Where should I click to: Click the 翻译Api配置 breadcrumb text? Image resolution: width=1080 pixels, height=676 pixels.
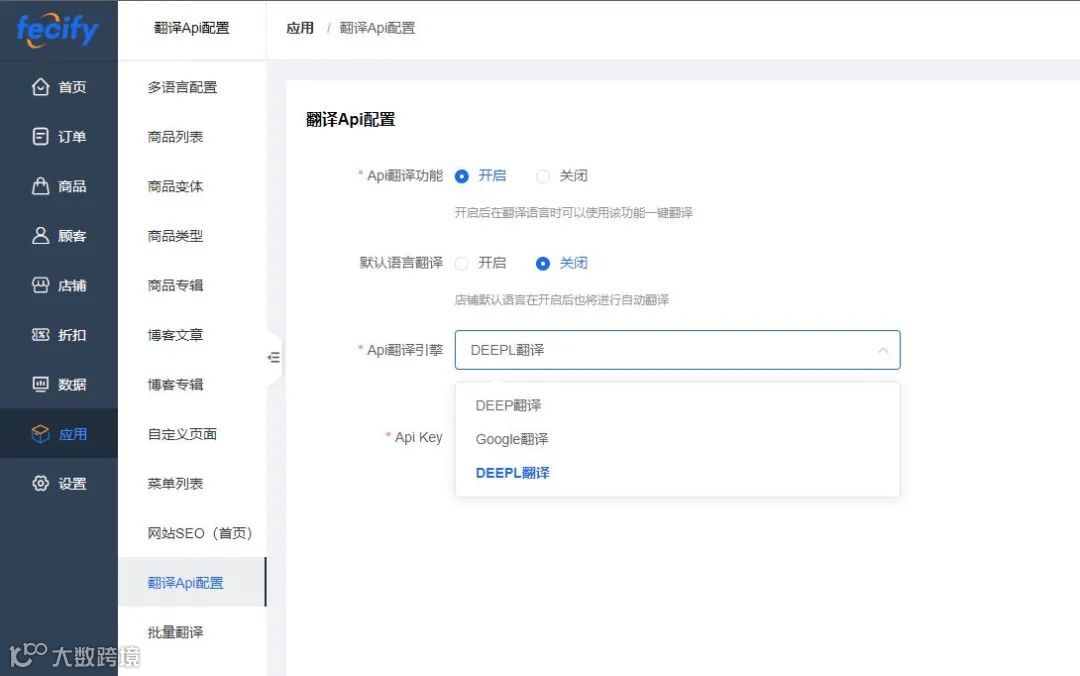[377, 28]
